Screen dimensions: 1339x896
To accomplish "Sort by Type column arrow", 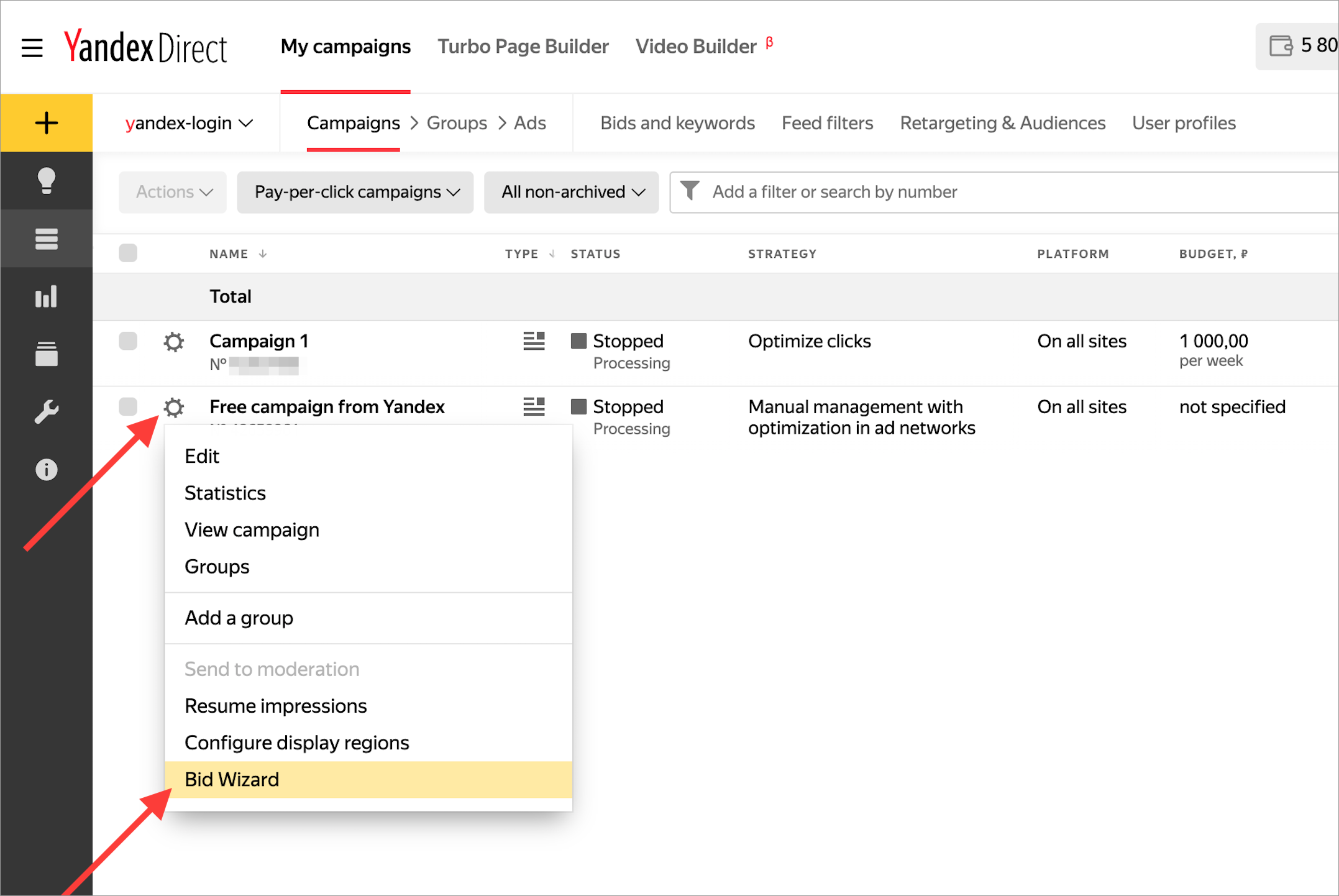I will 552,254.
